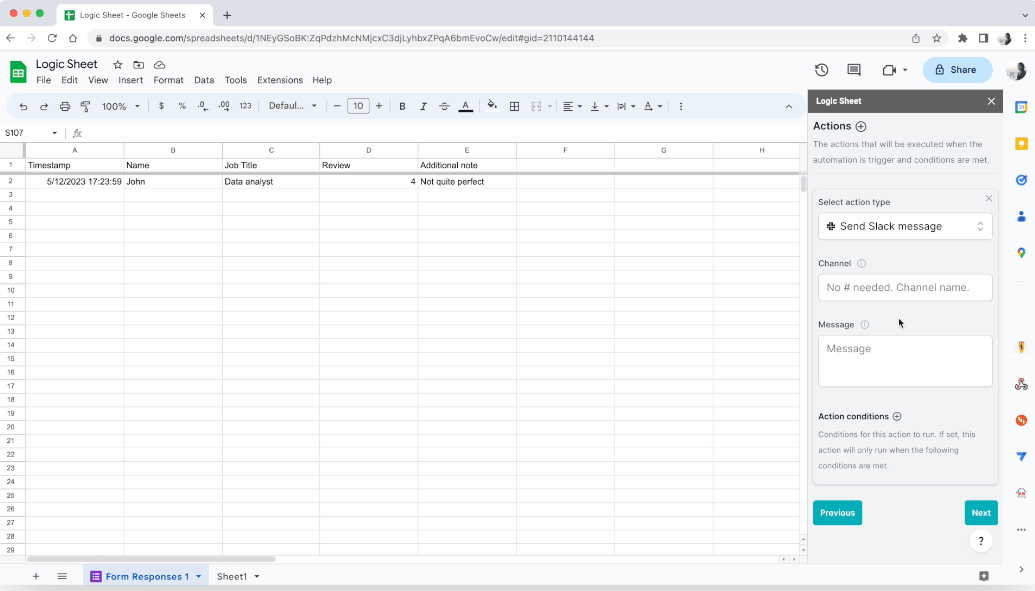The width and height of the screenshot is (1035, 591).
Task: Open the Send Slack message action type dropdown
Action: coord(904,226)
